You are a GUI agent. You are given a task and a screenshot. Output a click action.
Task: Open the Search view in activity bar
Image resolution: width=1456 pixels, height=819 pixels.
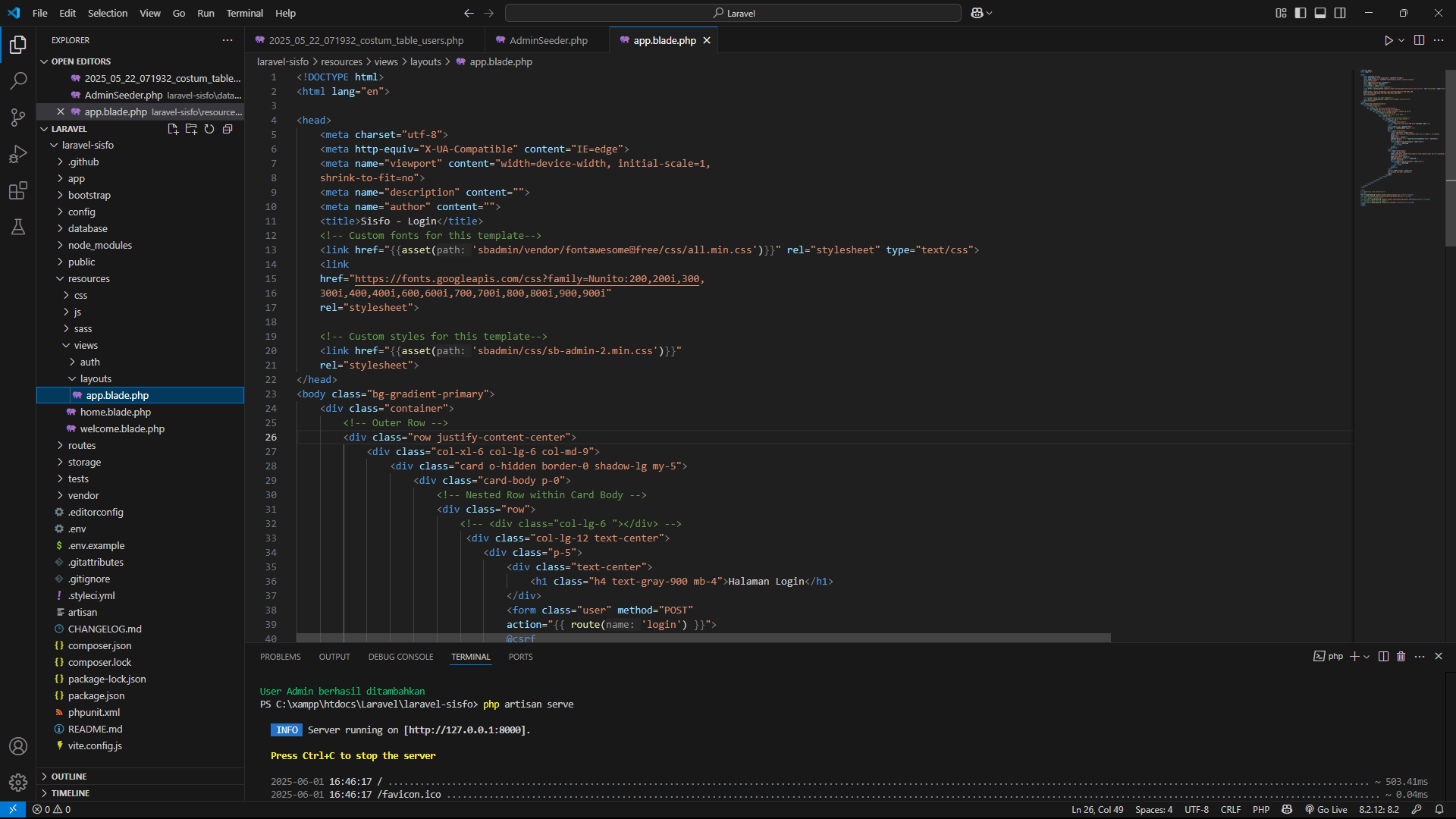18,81
